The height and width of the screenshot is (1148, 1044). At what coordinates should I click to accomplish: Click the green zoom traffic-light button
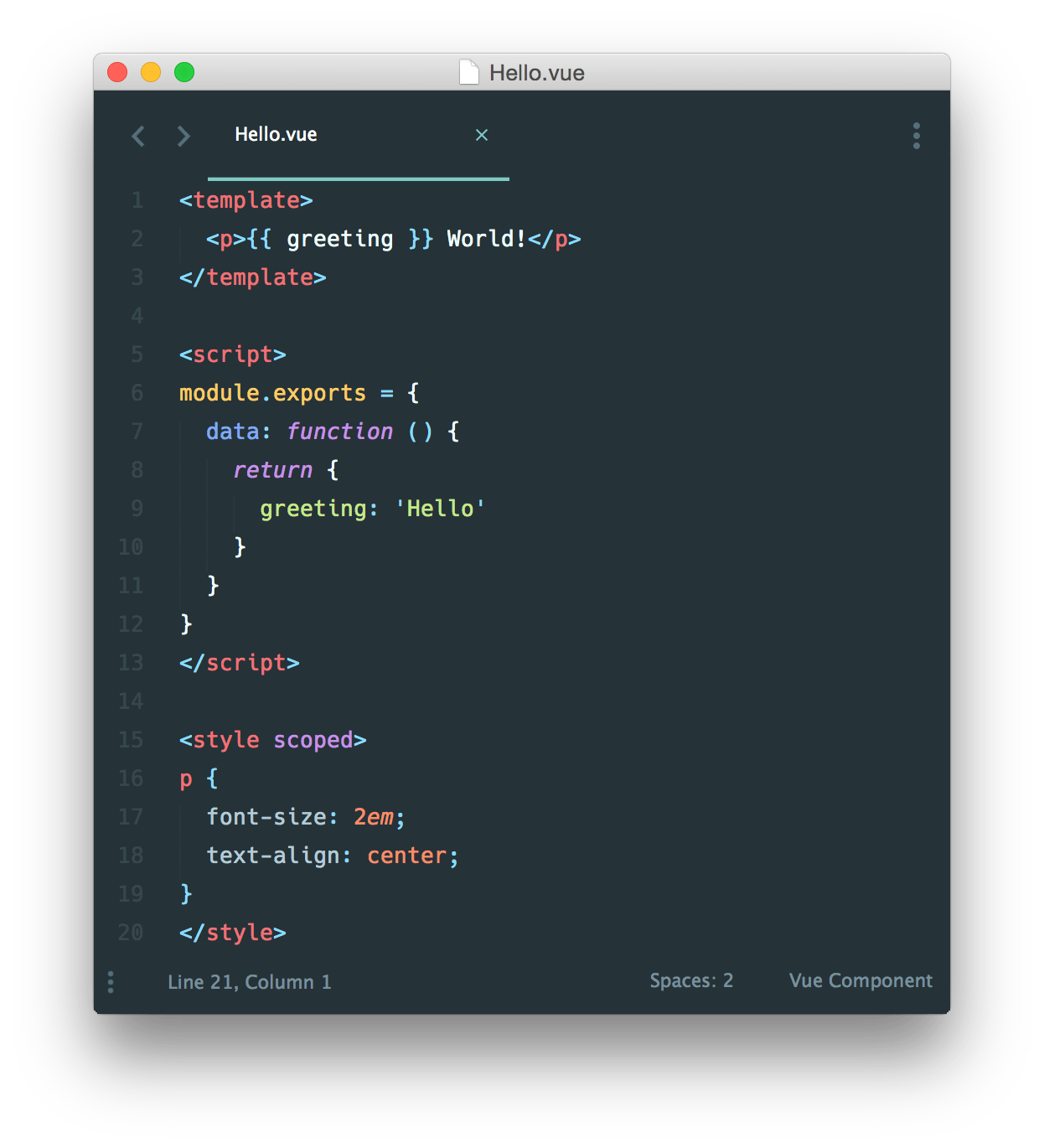(x=183, y=73)
